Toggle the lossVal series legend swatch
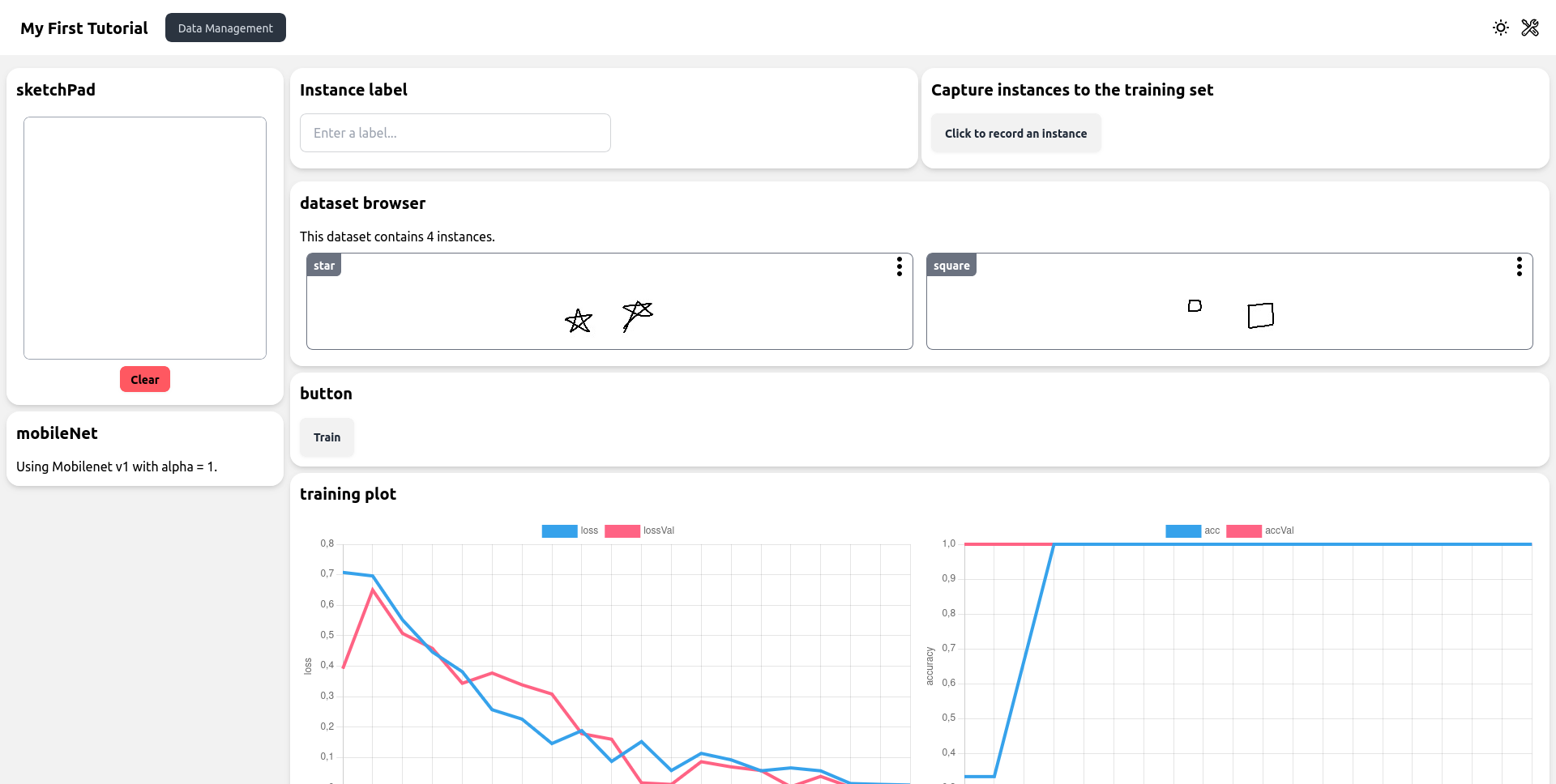Image resolution: width=1556 pixels, height=784 pixels. click(622, 531)
